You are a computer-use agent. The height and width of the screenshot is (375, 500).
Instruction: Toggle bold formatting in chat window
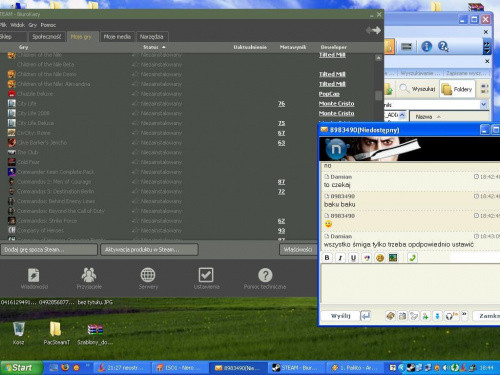point(327,258)
